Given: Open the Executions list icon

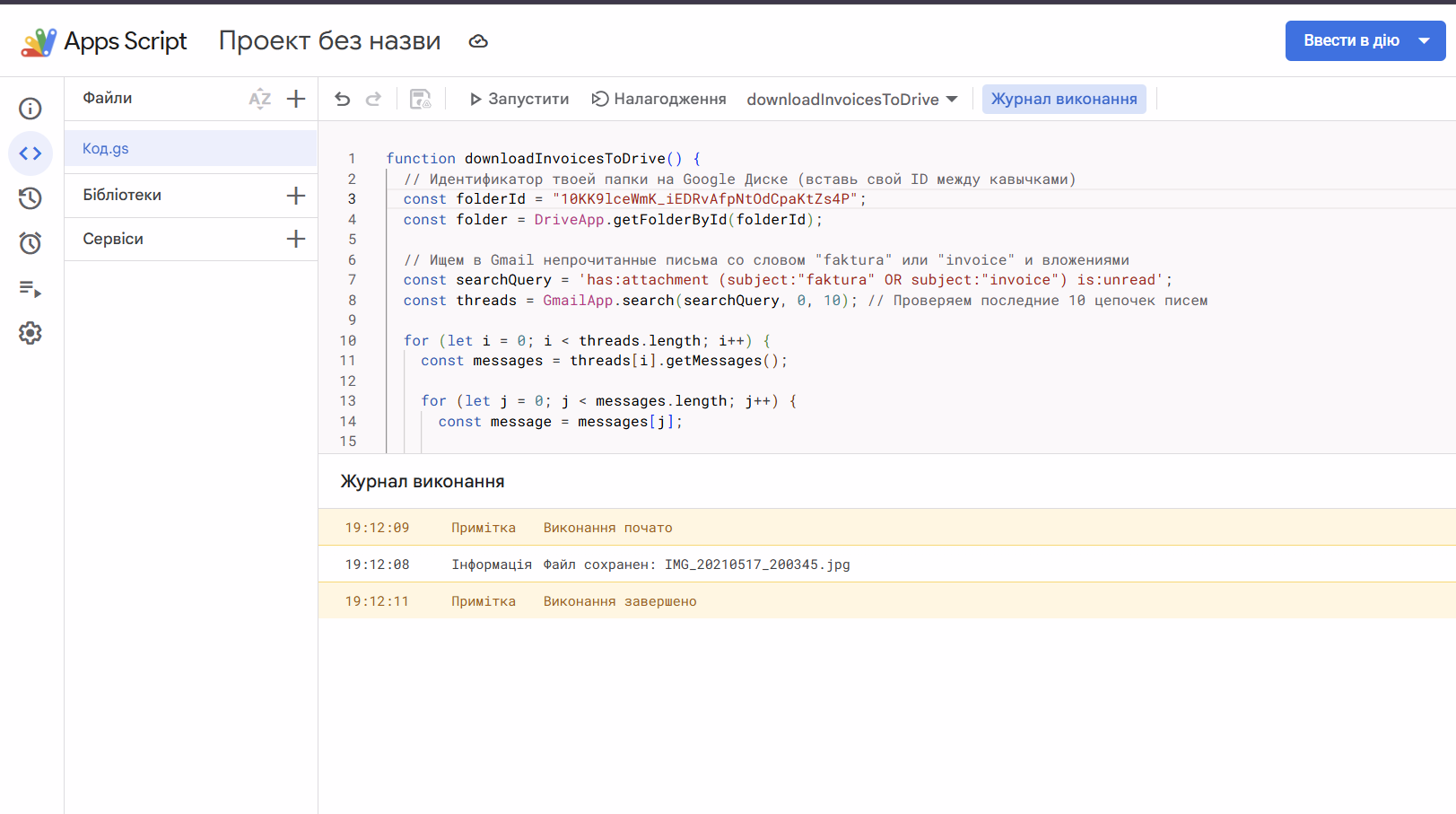Looking at the screenshot, I should coord(31,288).
